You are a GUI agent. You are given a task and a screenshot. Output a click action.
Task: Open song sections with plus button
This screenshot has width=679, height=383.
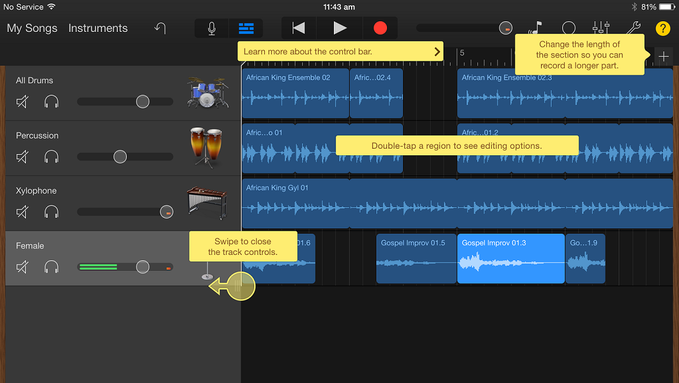tap(663, 56)
